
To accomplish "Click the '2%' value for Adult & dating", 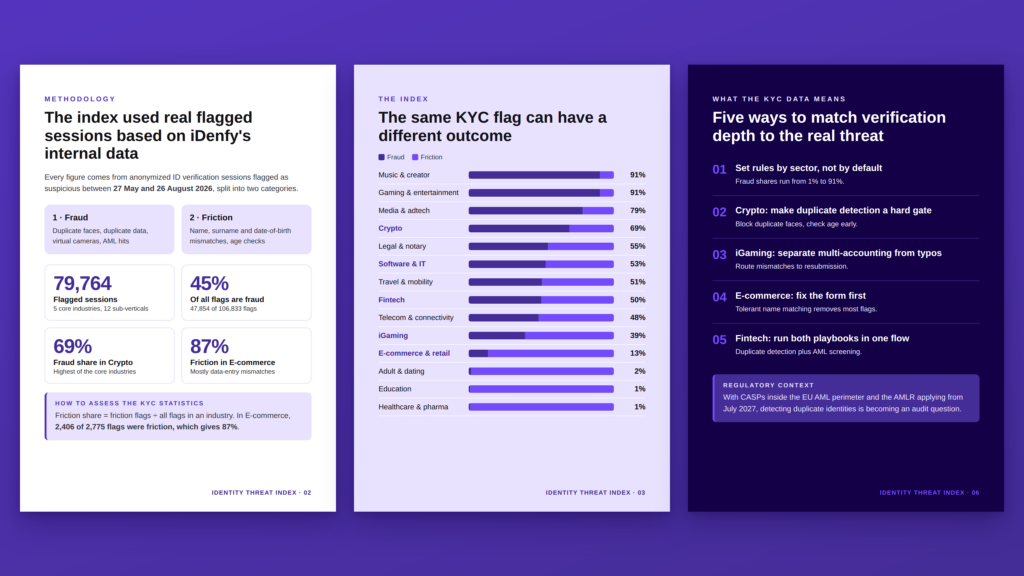I will point(639,371).
